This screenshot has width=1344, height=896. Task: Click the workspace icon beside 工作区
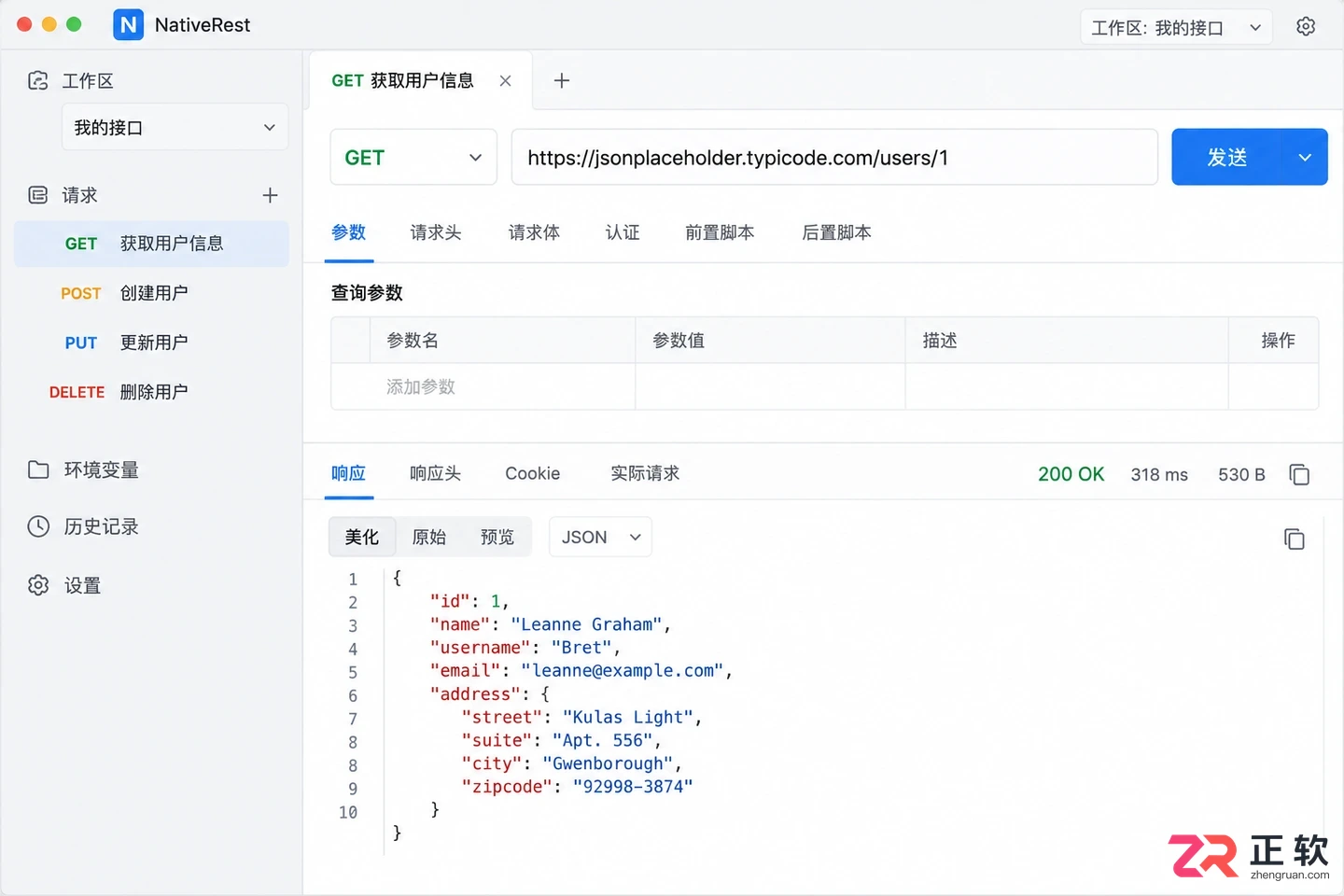(38, 80)
